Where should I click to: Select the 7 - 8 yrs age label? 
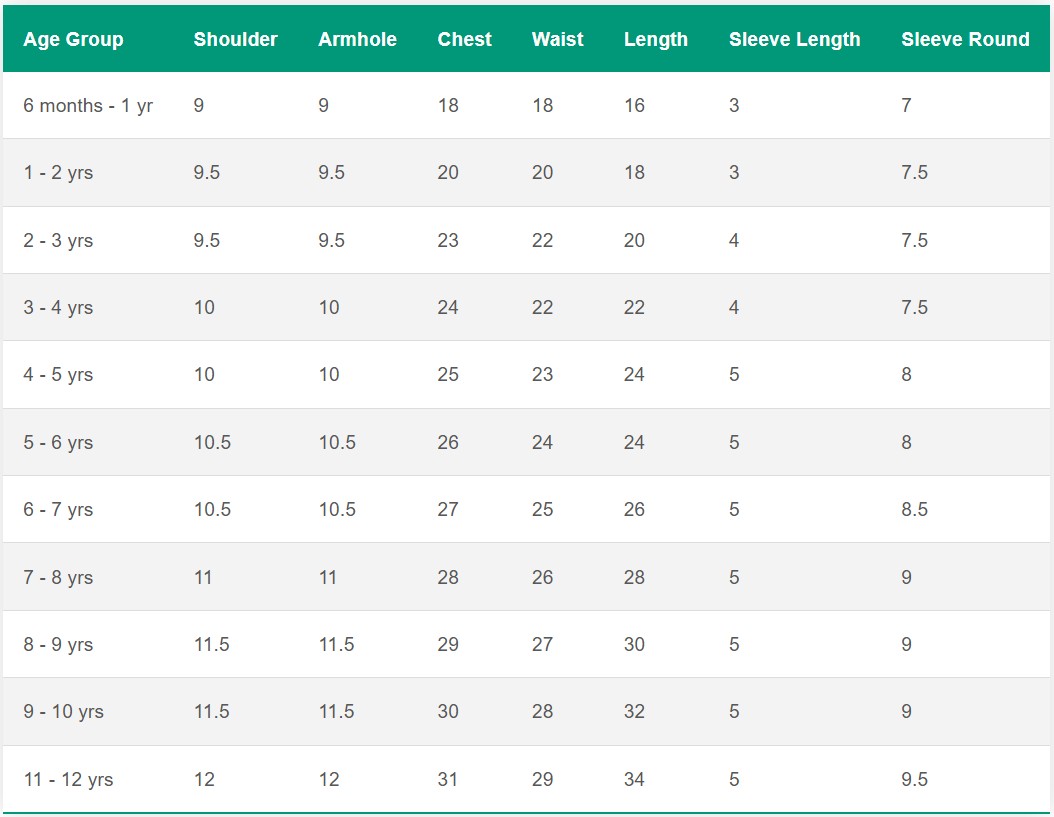pos(59,577)
